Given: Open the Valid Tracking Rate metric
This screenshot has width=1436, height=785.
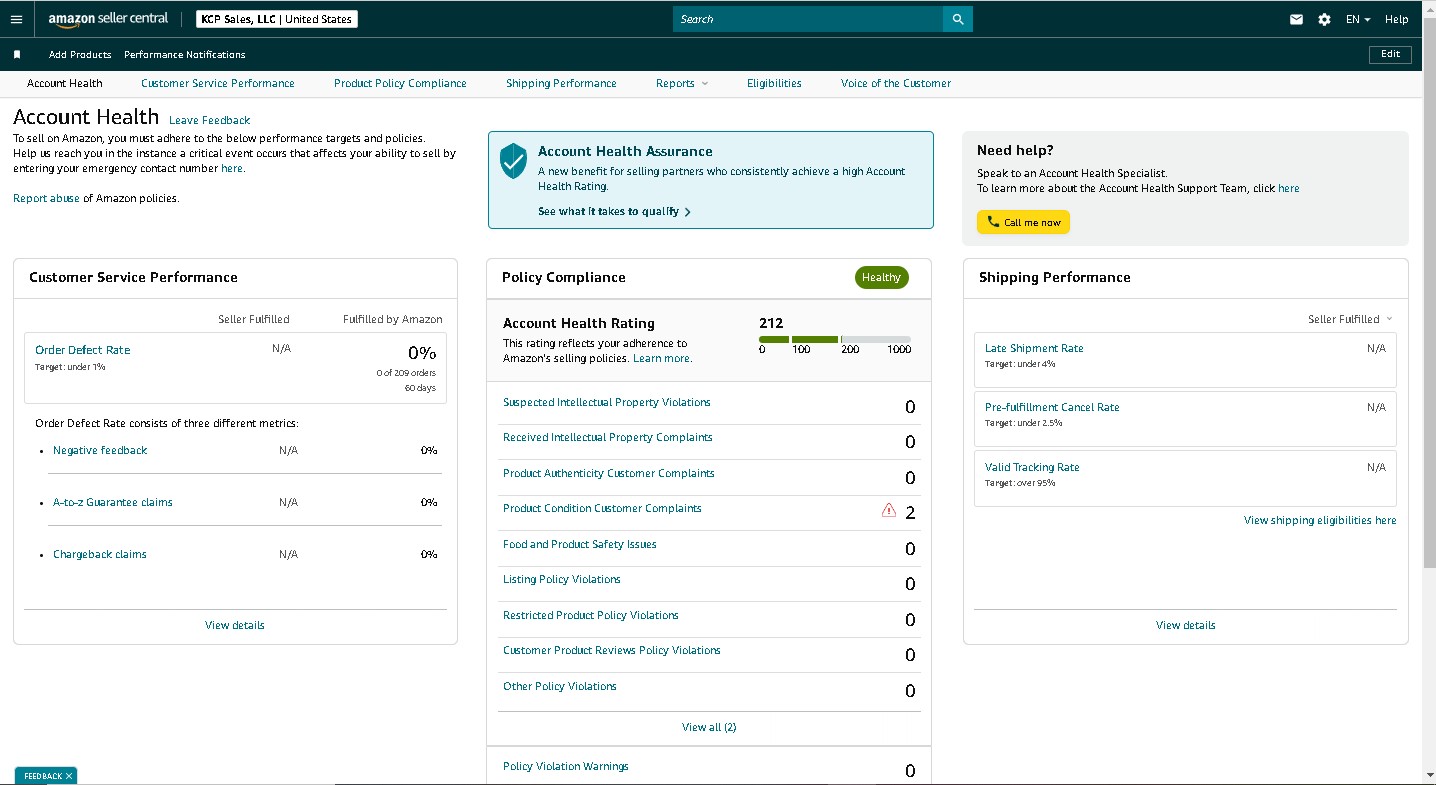Looking at the screenshot, I should pyautogui.click(x=1032, y=467).
